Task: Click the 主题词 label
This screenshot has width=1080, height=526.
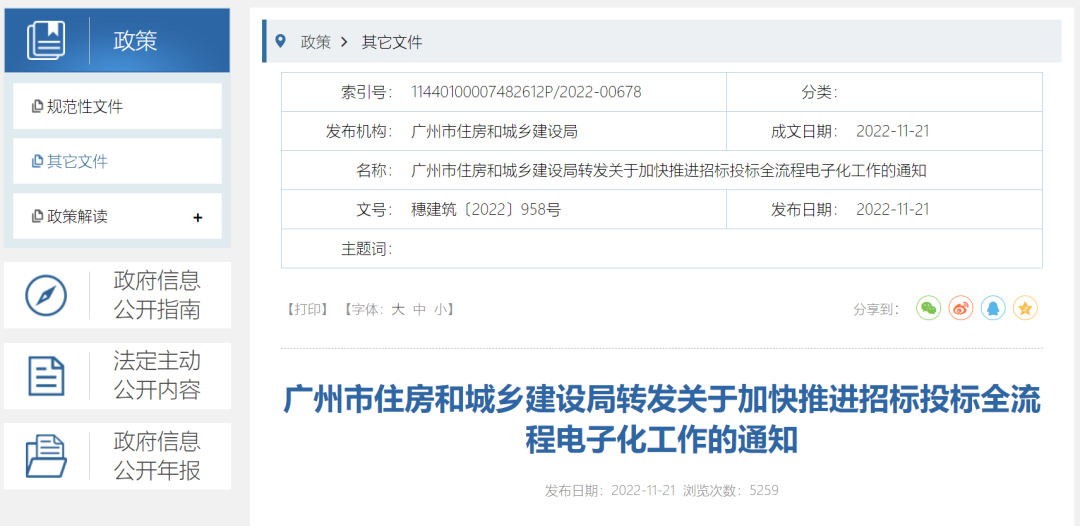Action: [x=366, y=249]
